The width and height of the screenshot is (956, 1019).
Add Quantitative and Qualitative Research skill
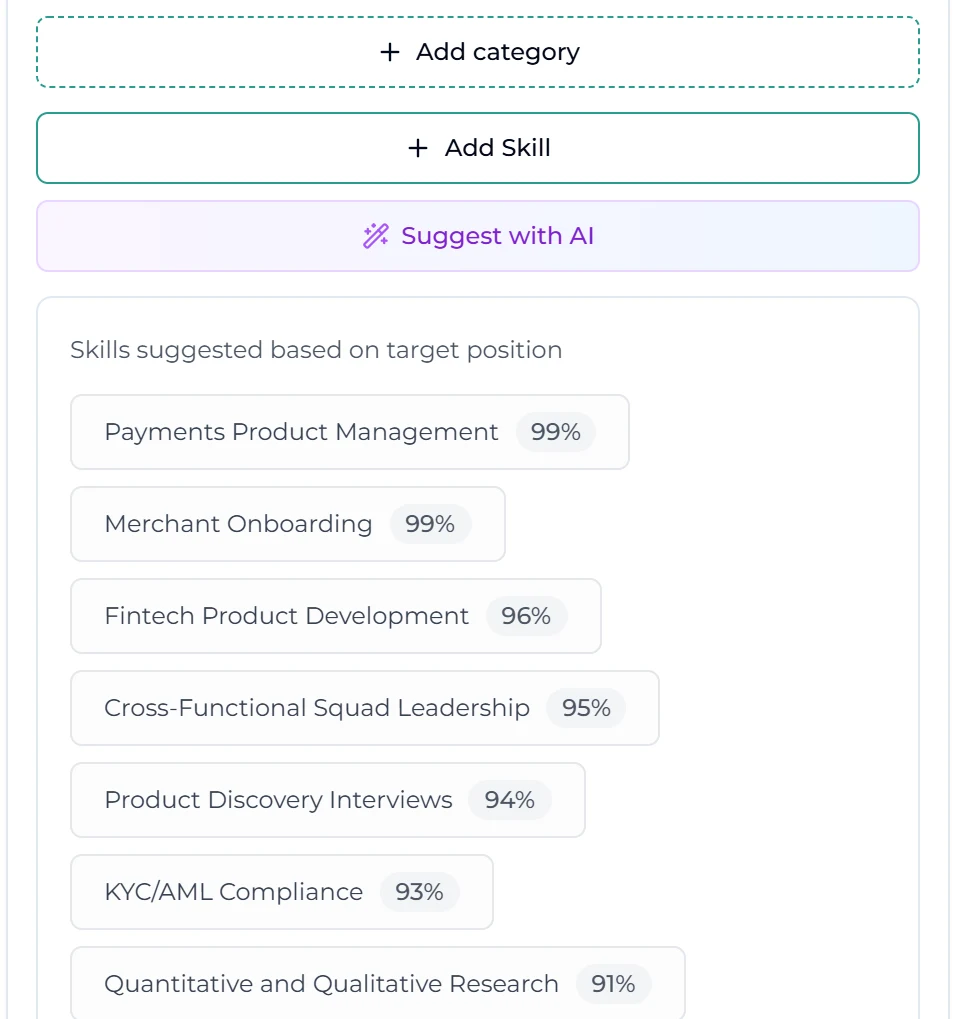(378, 983)
